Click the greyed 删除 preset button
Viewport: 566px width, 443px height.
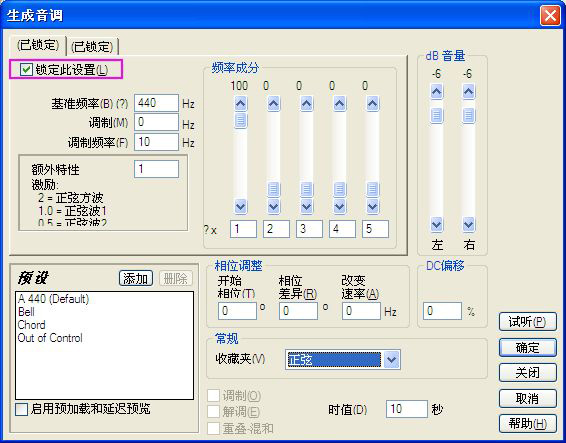pos(175,278)
